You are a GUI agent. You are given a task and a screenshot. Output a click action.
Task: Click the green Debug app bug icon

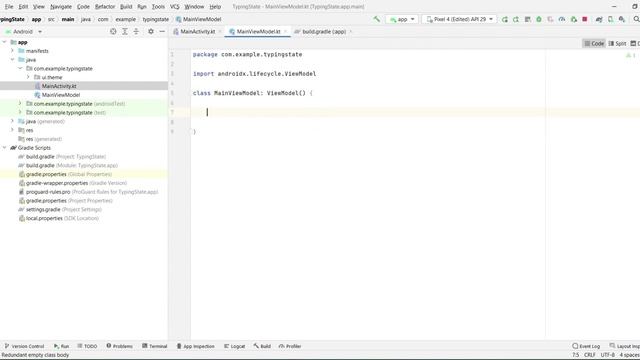click(539, 19)
